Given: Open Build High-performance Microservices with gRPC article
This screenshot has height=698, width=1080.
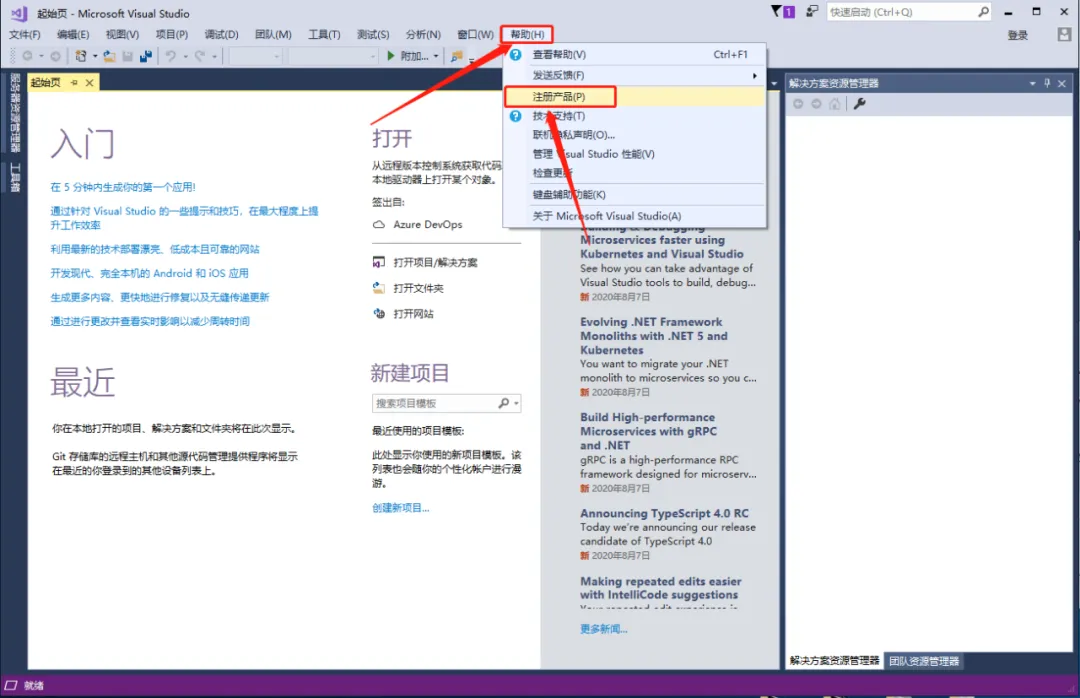Looking at the screenshot, I should (x=648, y=431).
